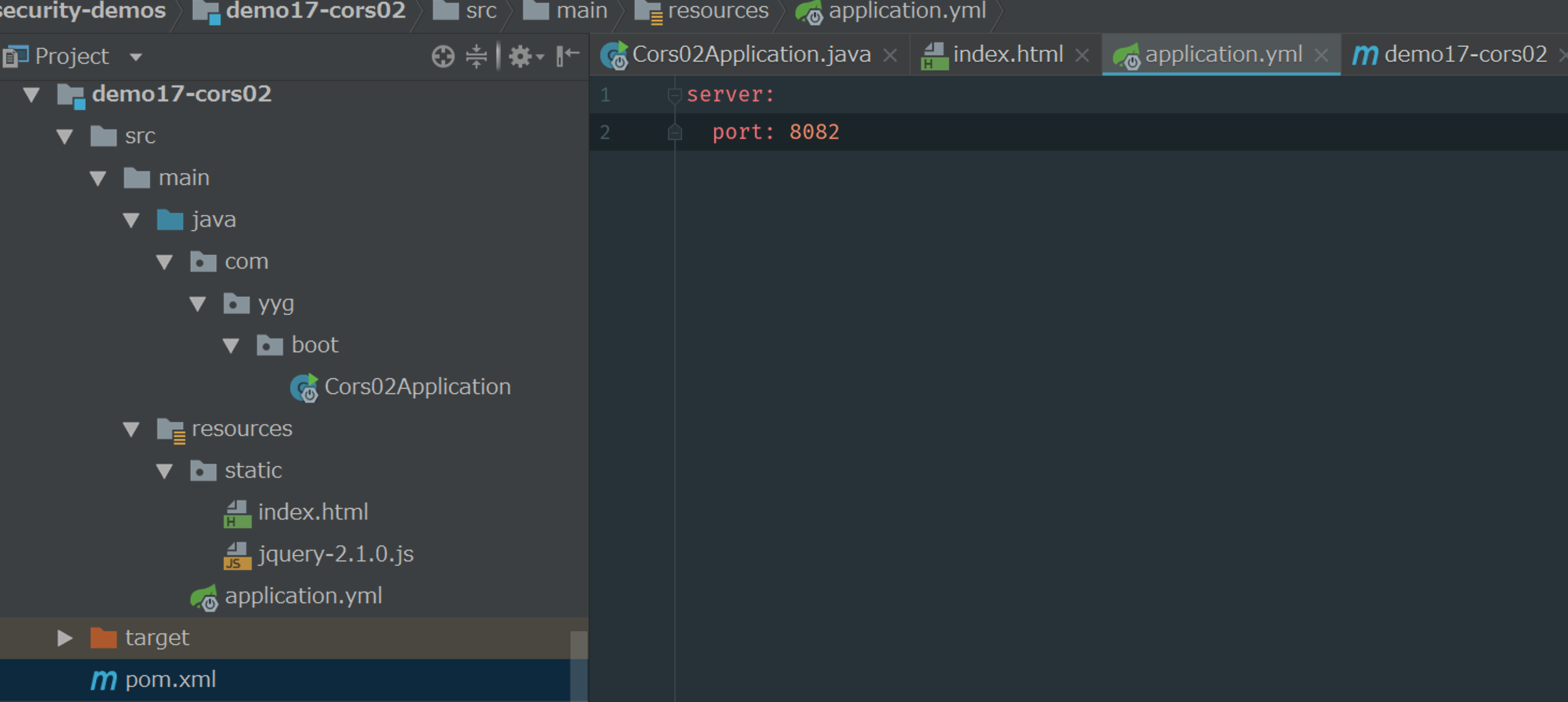
Task: Click the 'port:' key in editor
Action: (743, 133)
